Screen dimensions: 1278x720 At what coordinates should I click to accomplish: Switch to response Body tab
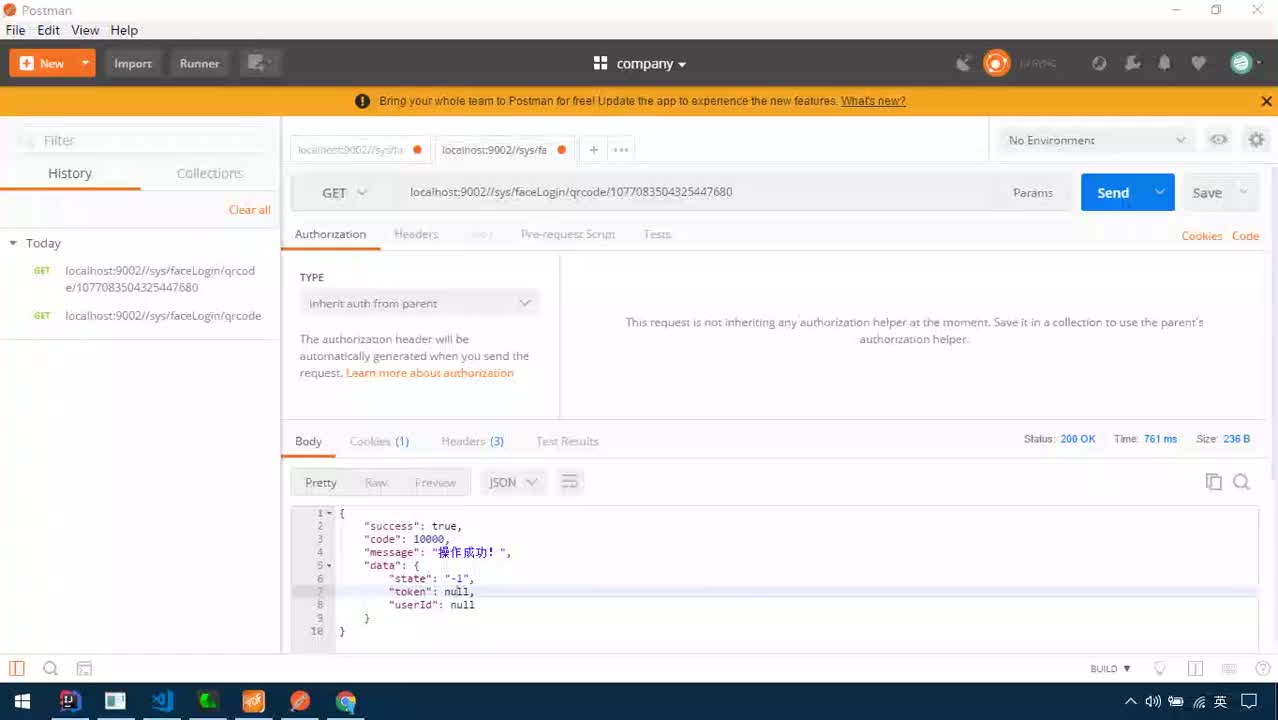click(x=308, y=441)
